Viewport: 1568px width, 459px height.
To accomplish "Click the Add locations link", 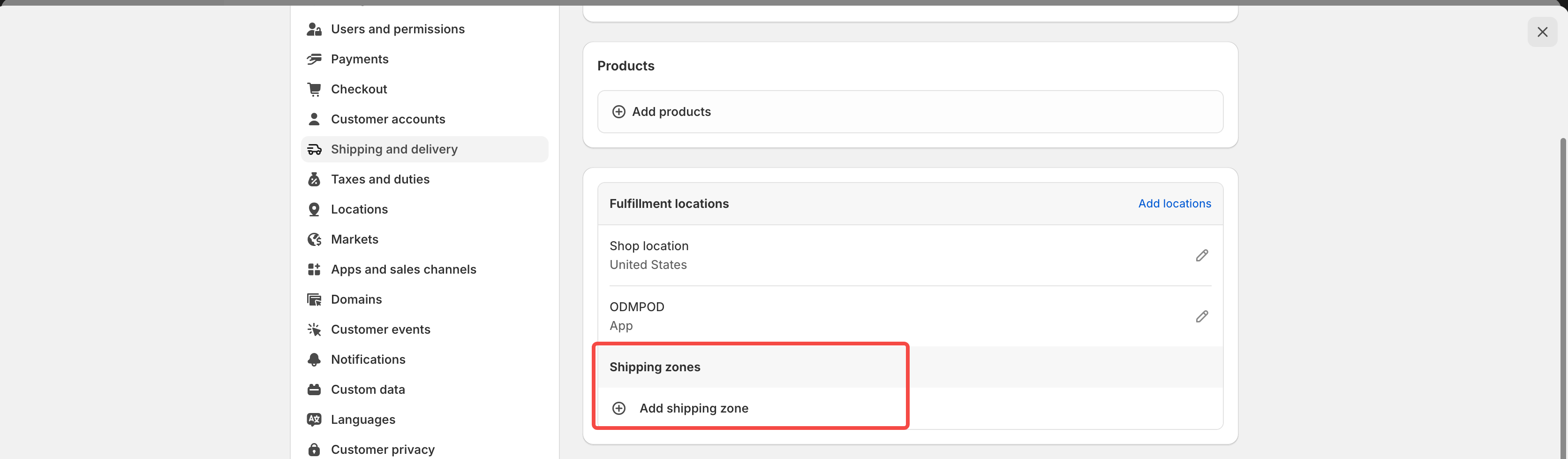I will [1174, 204].
